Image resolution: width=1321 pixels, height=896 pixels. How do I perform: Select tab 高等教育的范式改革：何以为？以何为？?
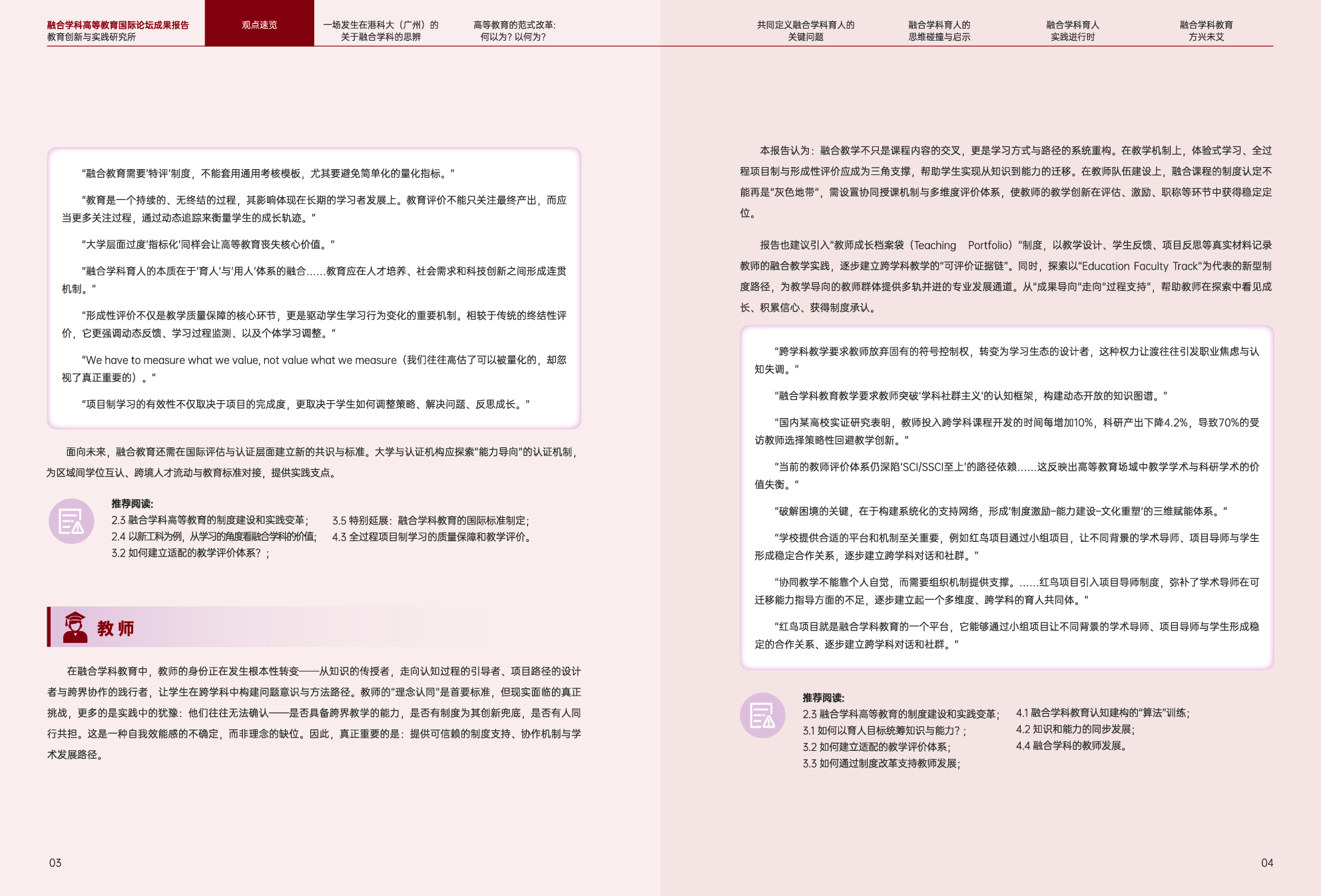pos(514,31)
